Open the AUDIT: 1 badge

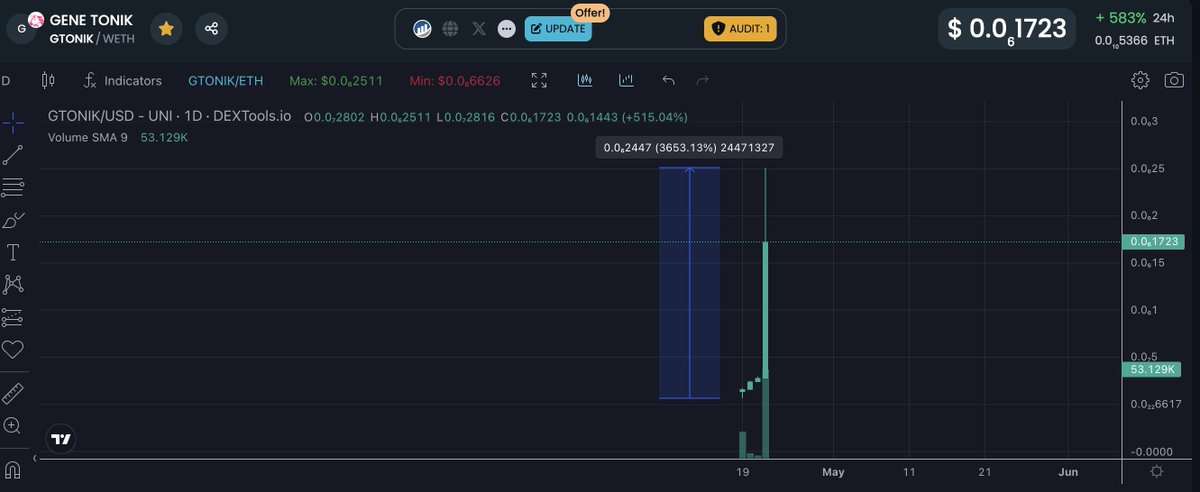[x=740, y=29]
